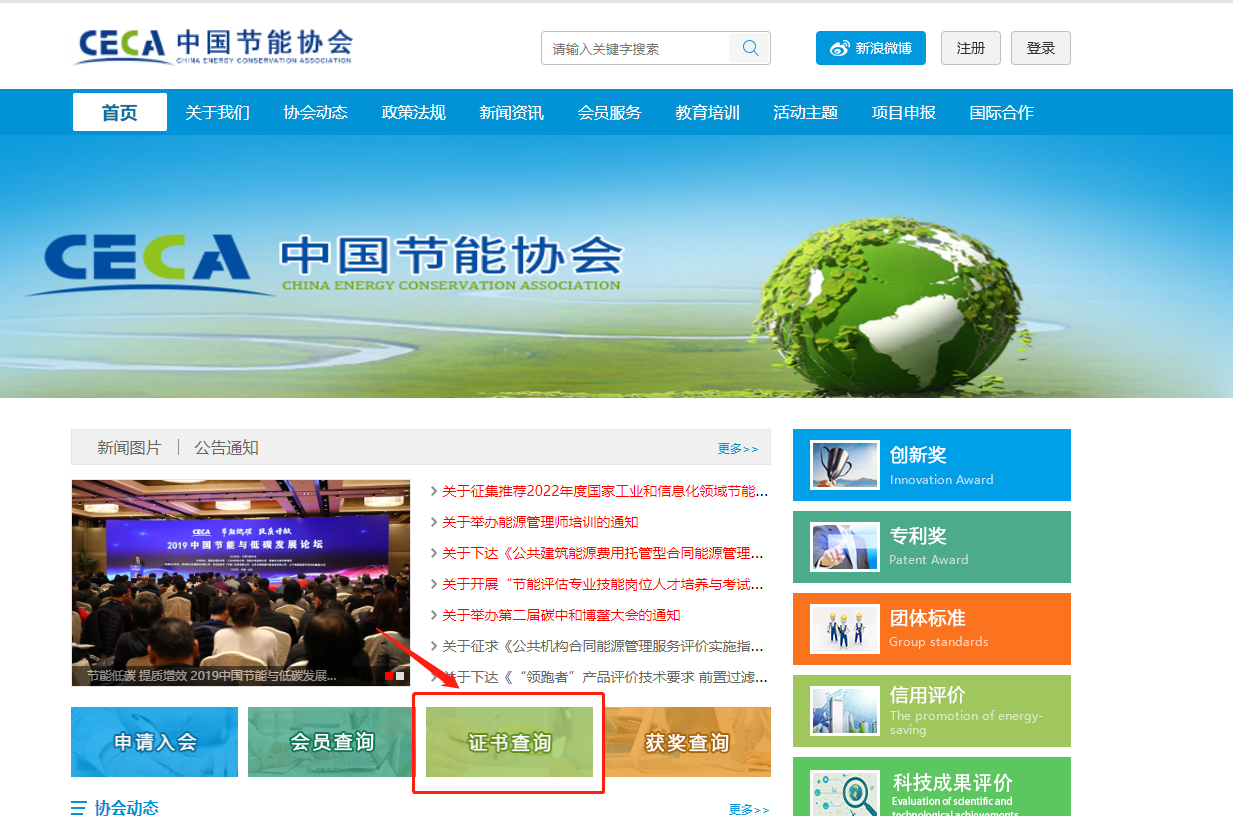
Task: Open notice about 领跑者 产品评价技术要求
Action: click(605, 677)
